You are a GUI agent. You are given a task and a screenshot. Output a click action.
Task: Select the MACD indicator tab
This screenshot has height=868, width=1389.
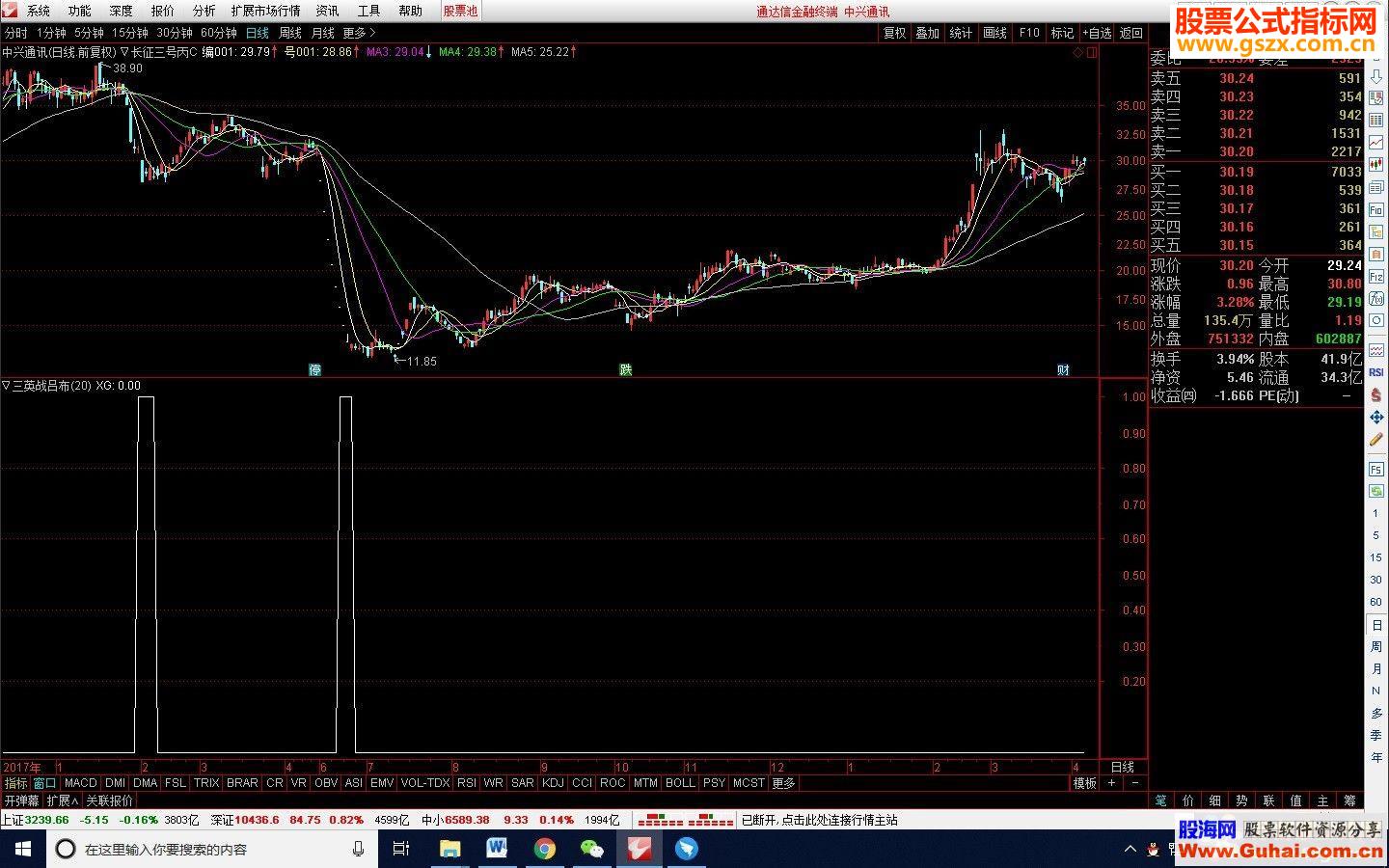[80, 783]
